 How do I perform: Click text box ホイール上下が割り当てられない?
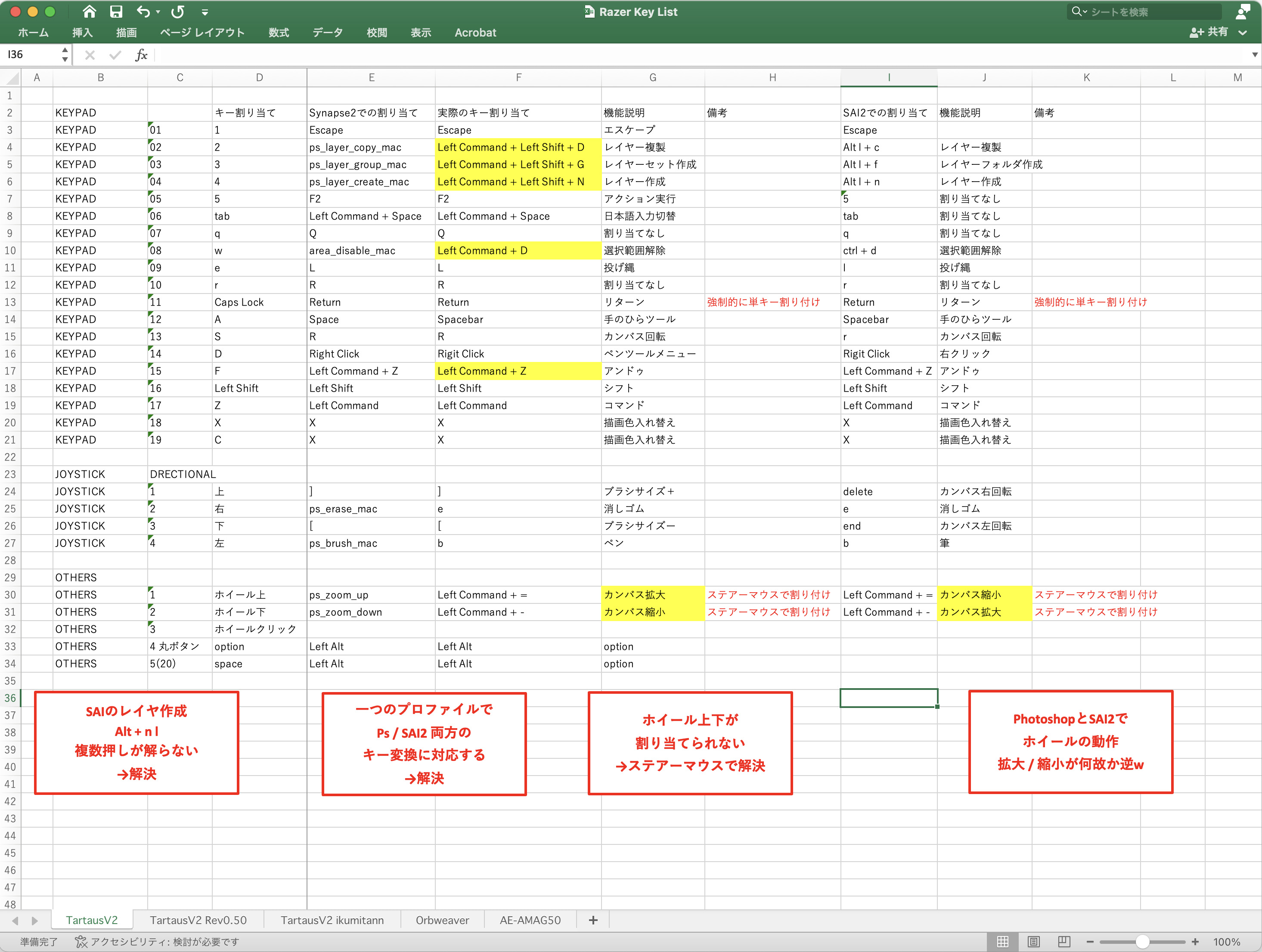click(690, 743)
